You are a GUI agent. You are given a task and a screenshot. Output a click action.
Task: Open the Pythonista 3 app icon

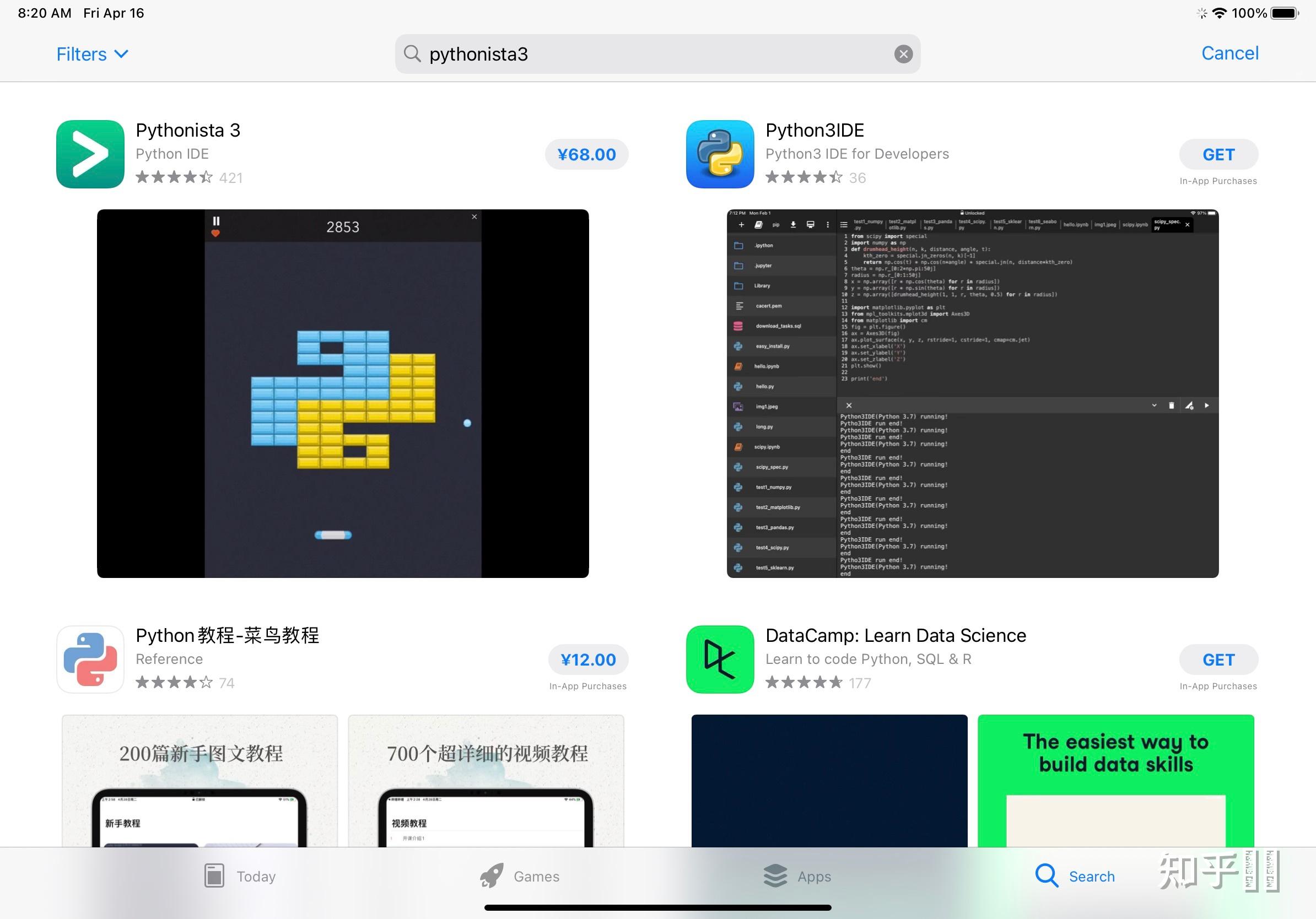[90, 154]
